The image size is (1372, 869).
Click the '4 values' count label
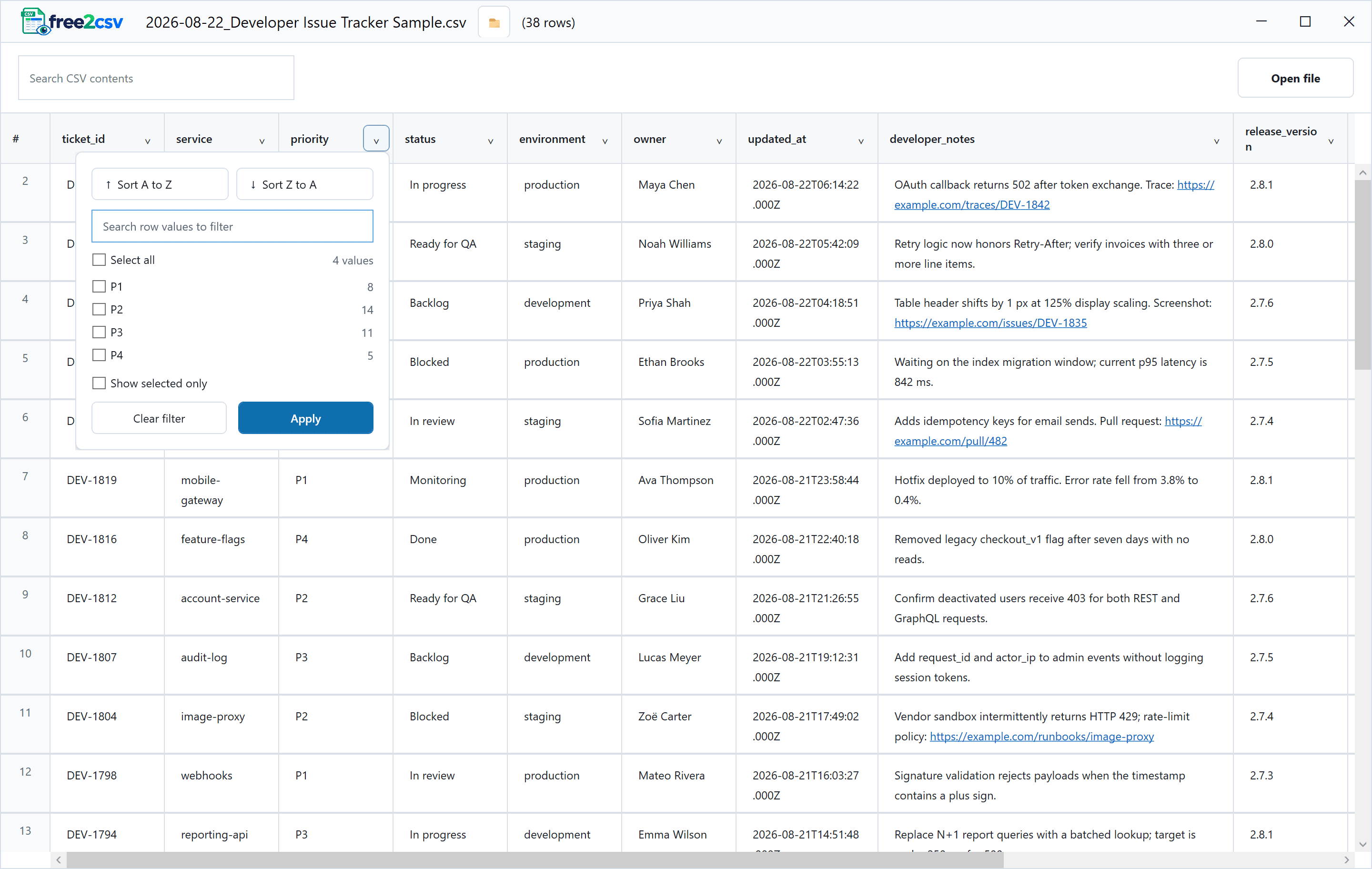point(353,261)
